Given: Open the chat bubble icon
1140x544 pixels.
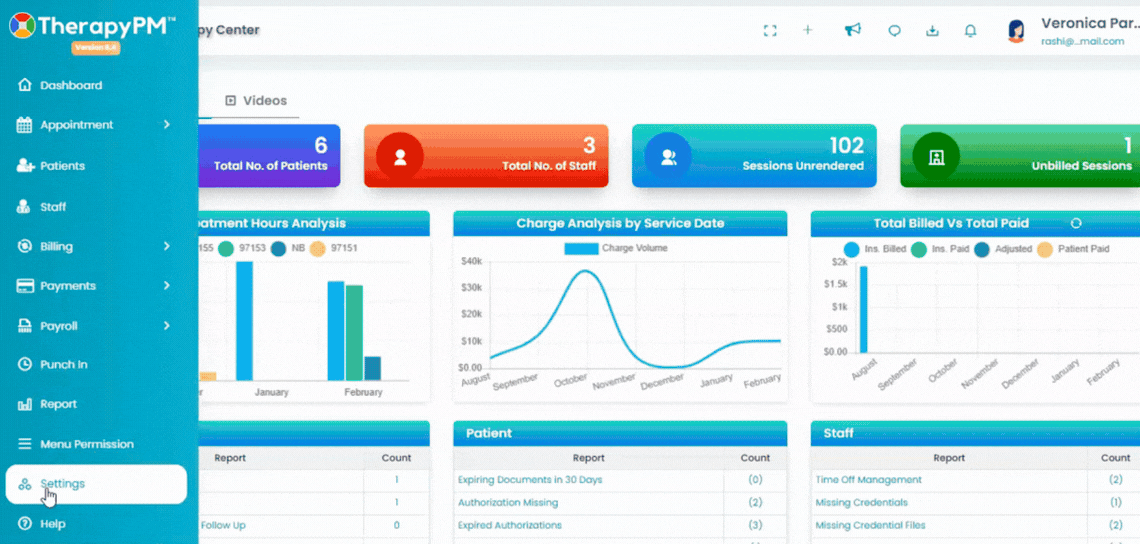Looking at the screenshot, I should tap(895, 31).
